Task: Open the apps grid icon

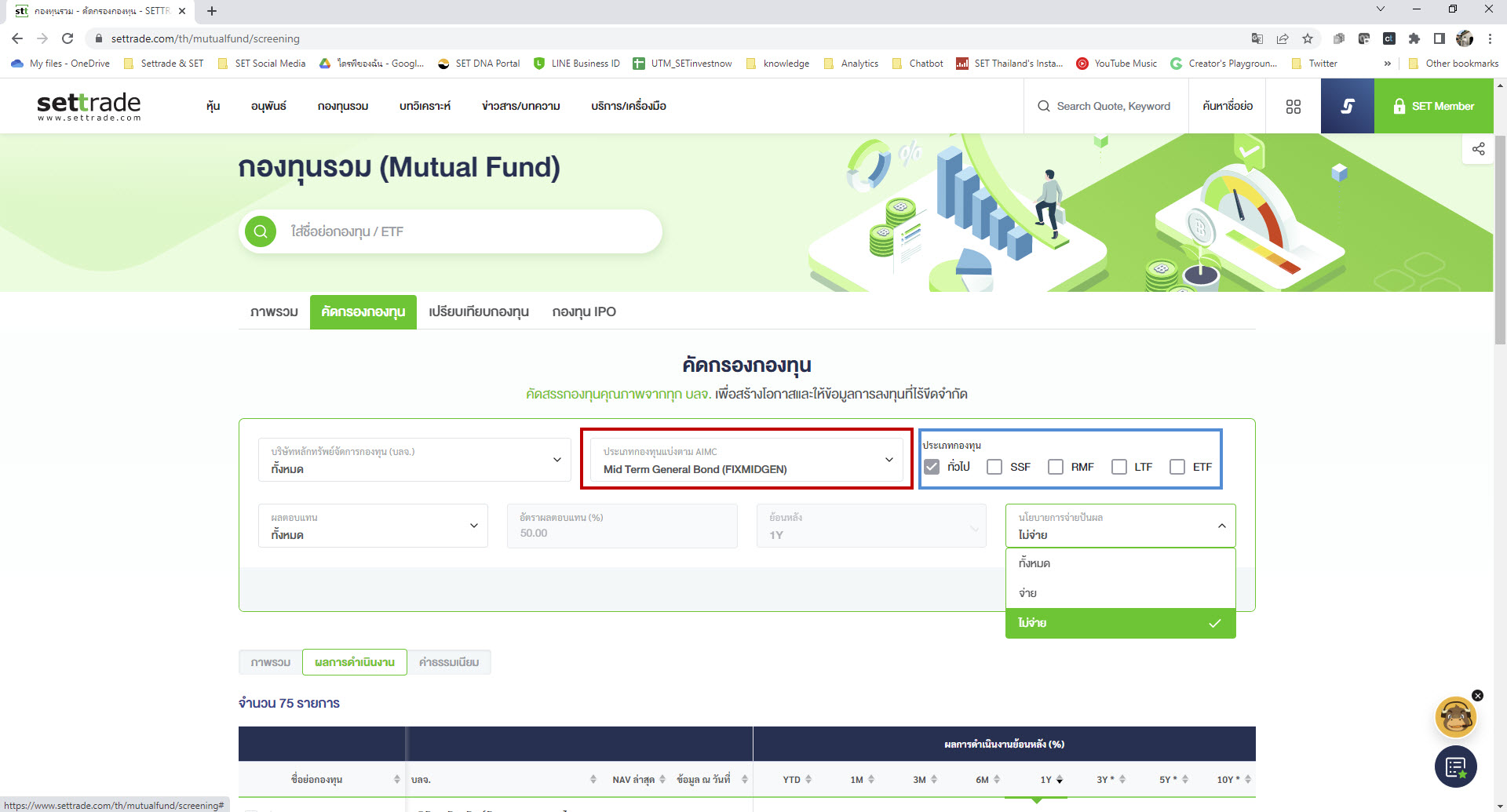Action: [x=1293, y=105]
